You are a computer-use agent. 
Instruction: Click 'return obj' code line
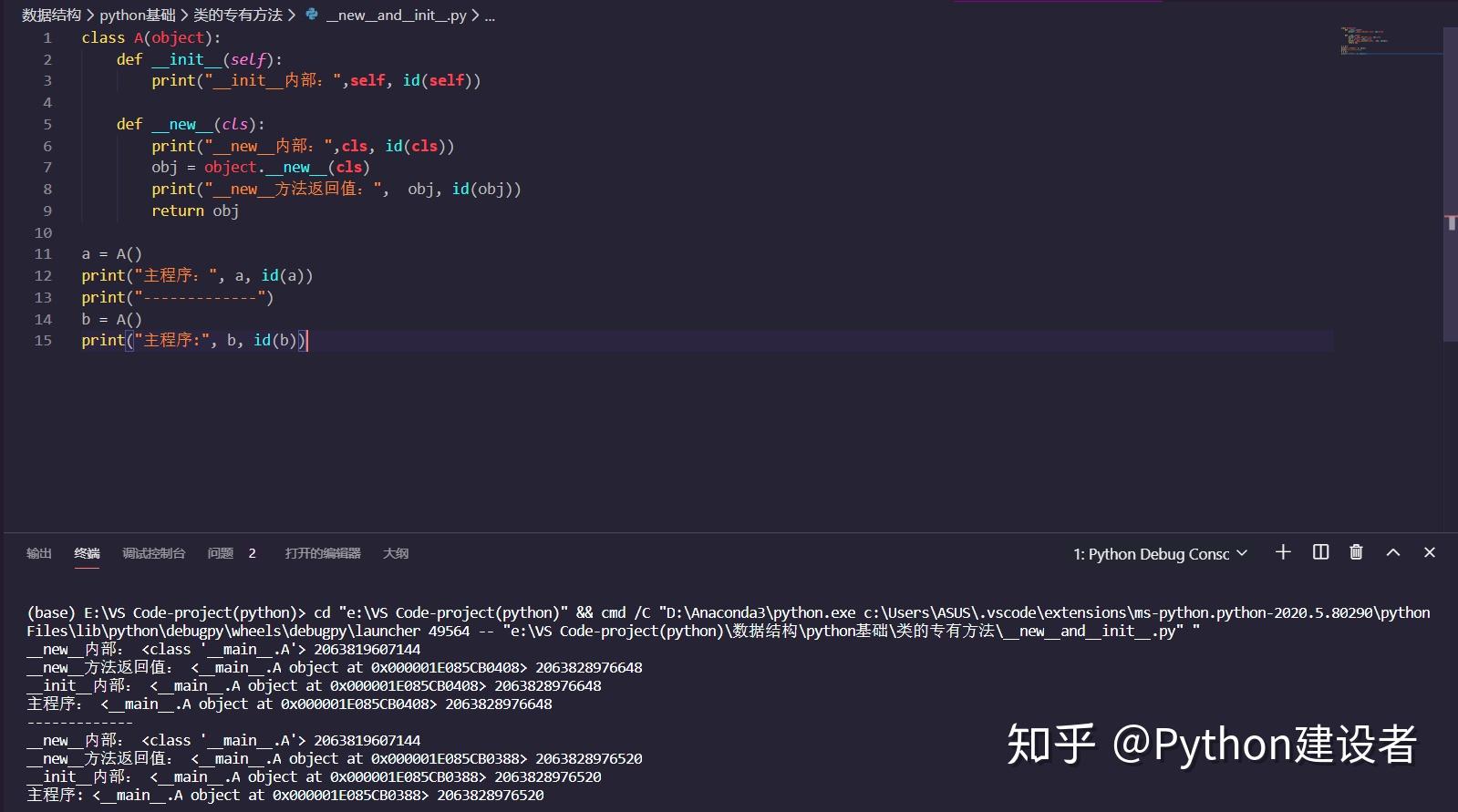point(195,211)
